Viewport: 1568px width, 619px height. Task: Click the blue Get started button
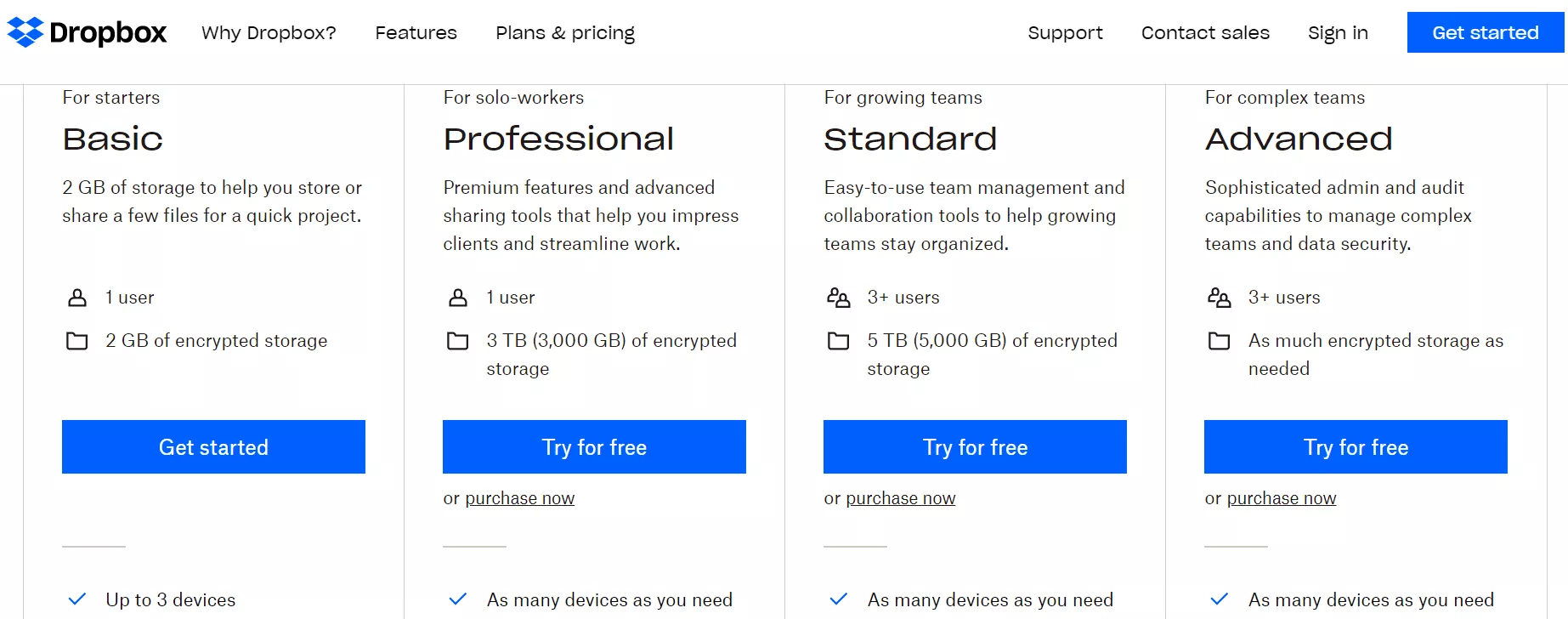click(1485, 31)
